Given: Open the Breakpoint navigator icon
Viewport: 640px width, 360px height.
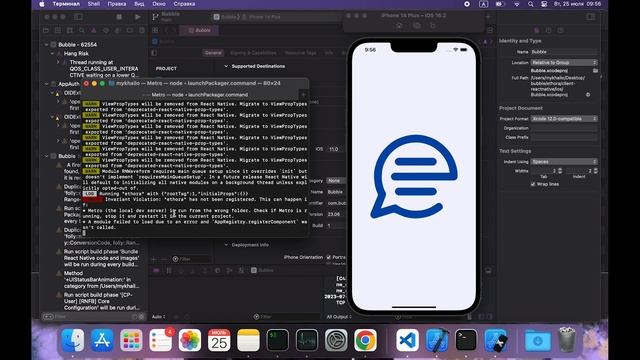Looking at the screenshot, I should click(x=130, y=31).
